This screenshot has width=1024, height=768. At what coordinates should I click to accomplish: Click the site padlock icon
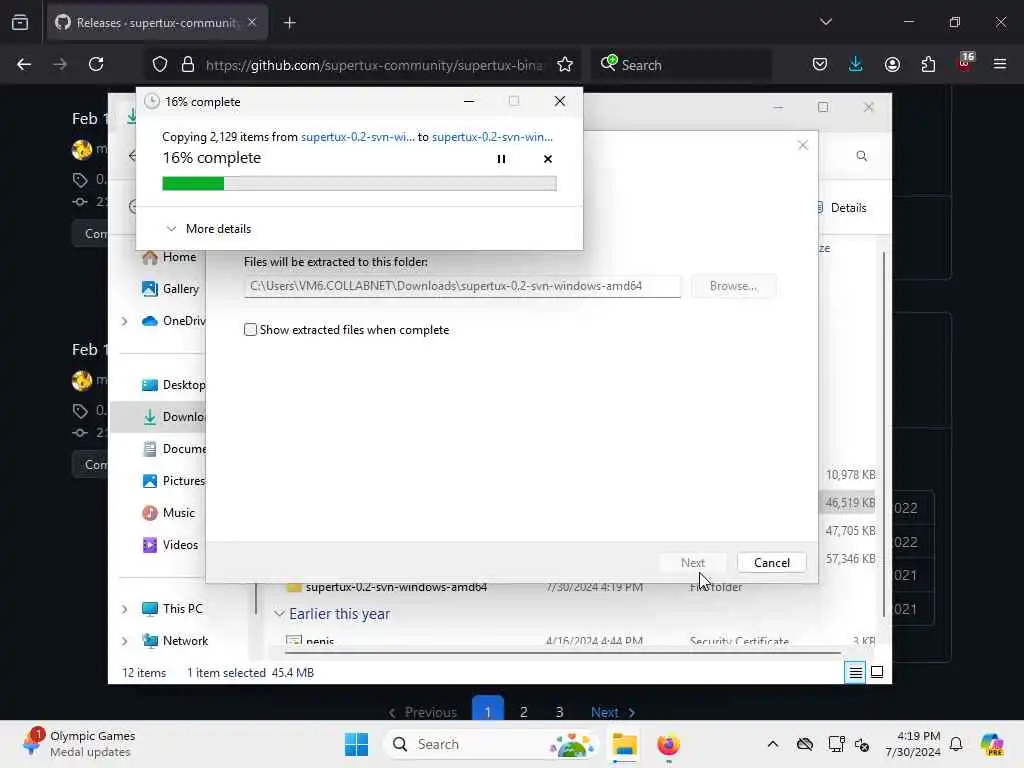[x=188, y=64]
